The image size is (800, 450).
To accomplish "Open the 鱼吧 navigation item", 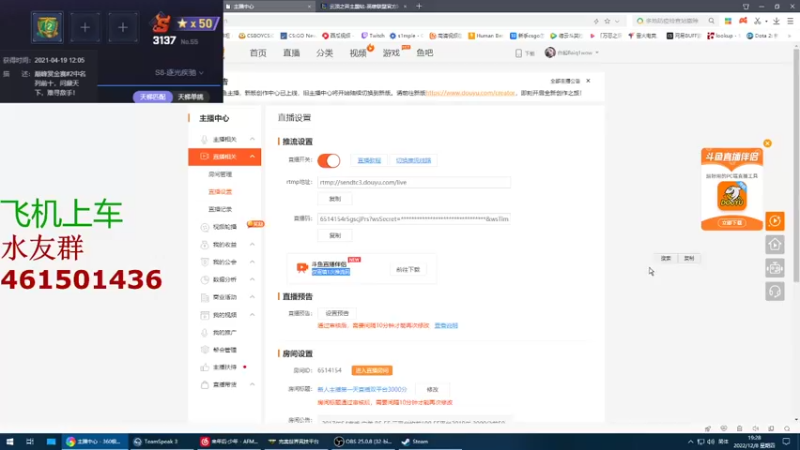I will (424, 53).
